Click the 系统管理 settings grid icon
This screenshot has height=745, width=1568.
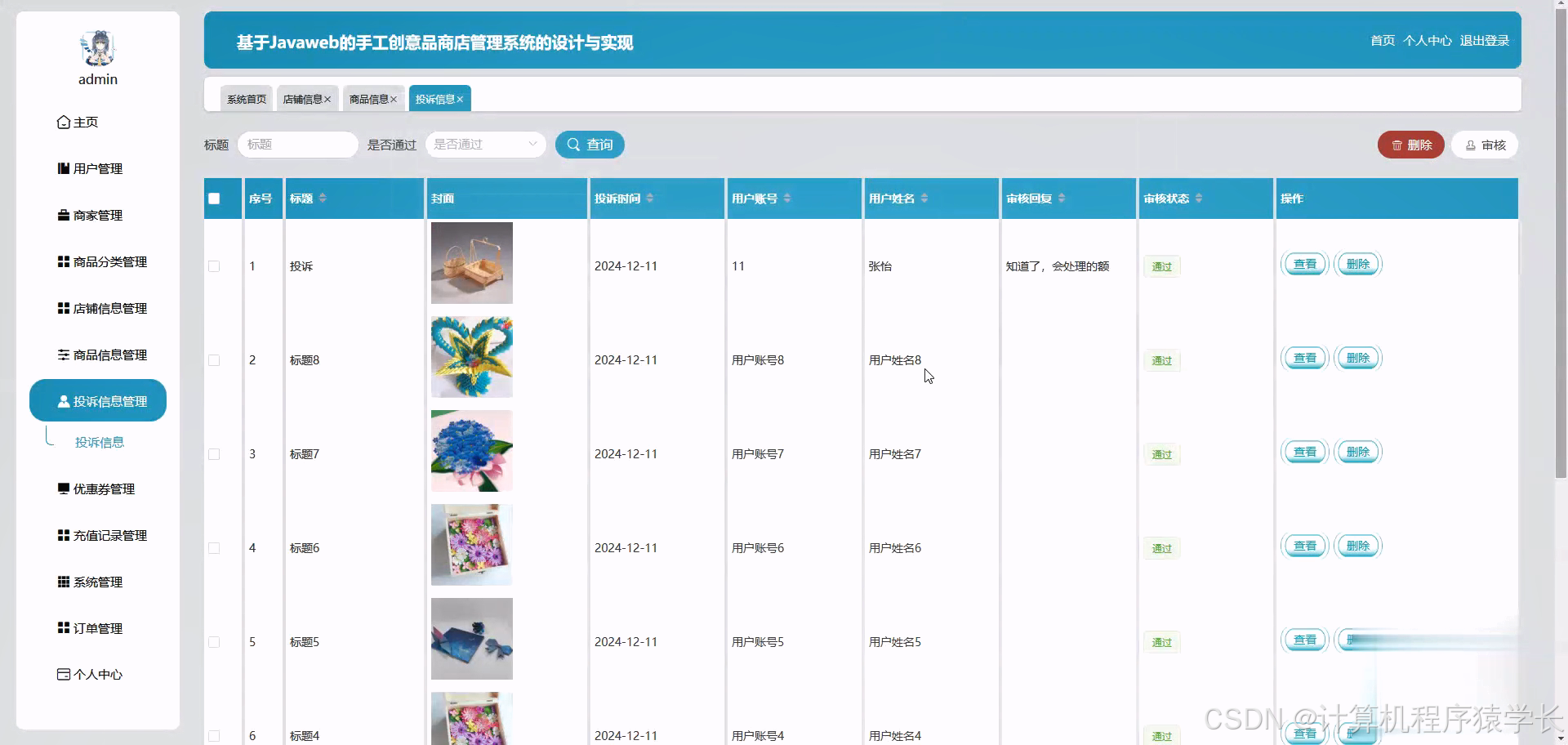tap(63, 582)
